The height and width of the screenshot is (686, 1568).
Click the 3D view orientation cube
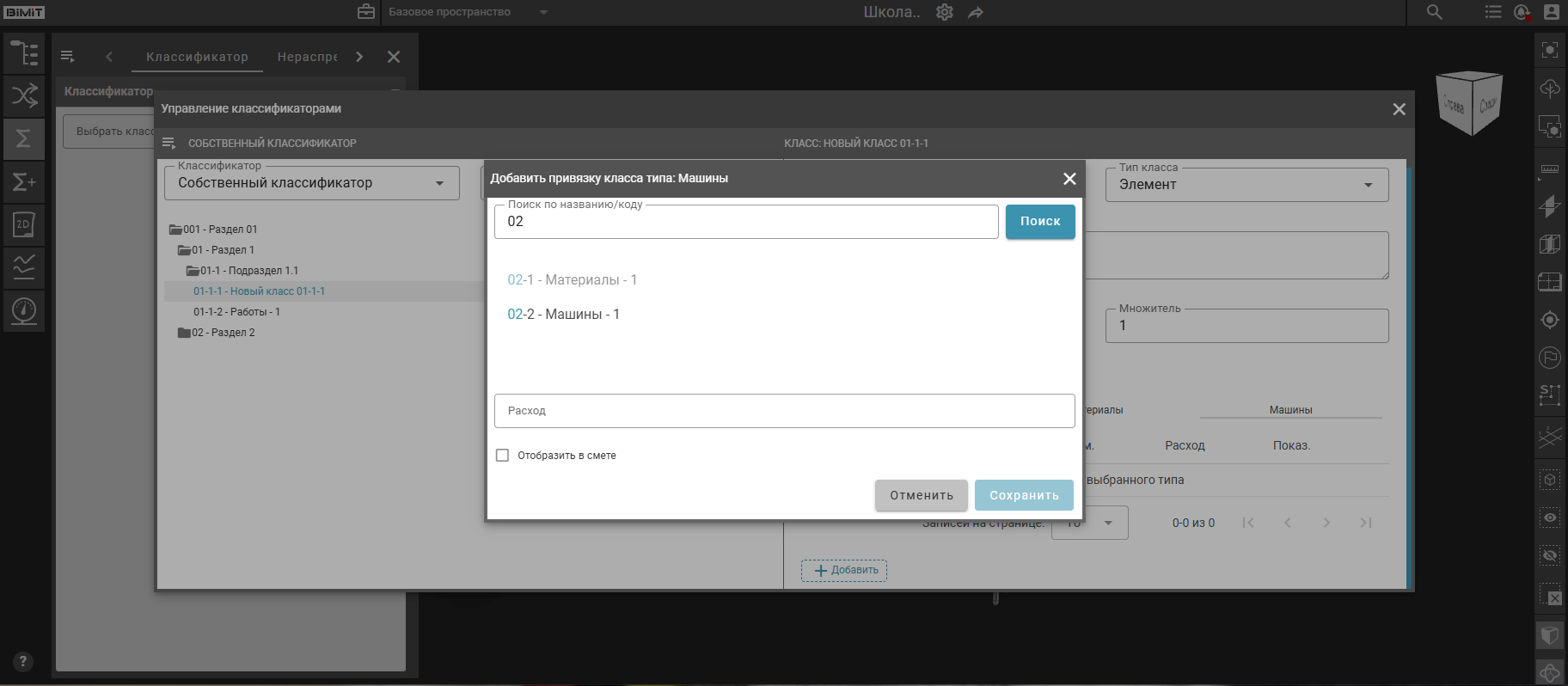click(1470, 103)
